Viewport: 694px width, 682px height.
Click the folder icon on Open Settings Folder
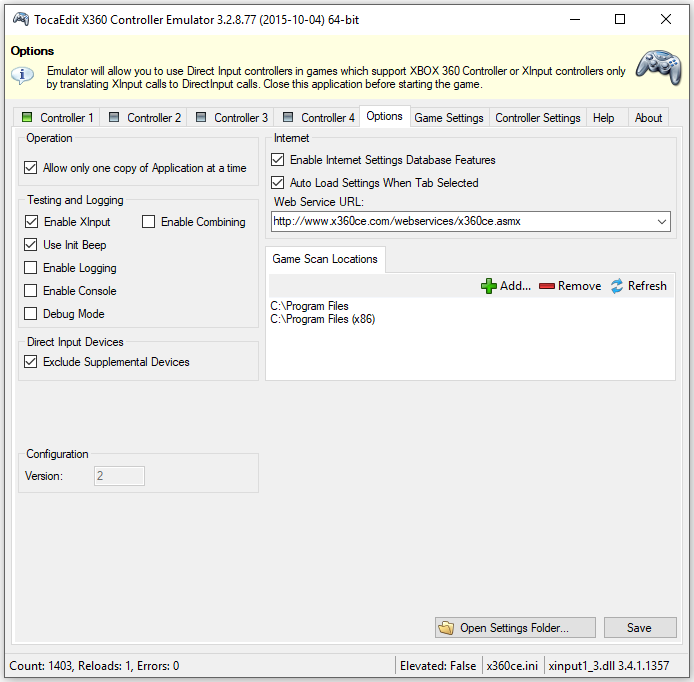point(446,628)
